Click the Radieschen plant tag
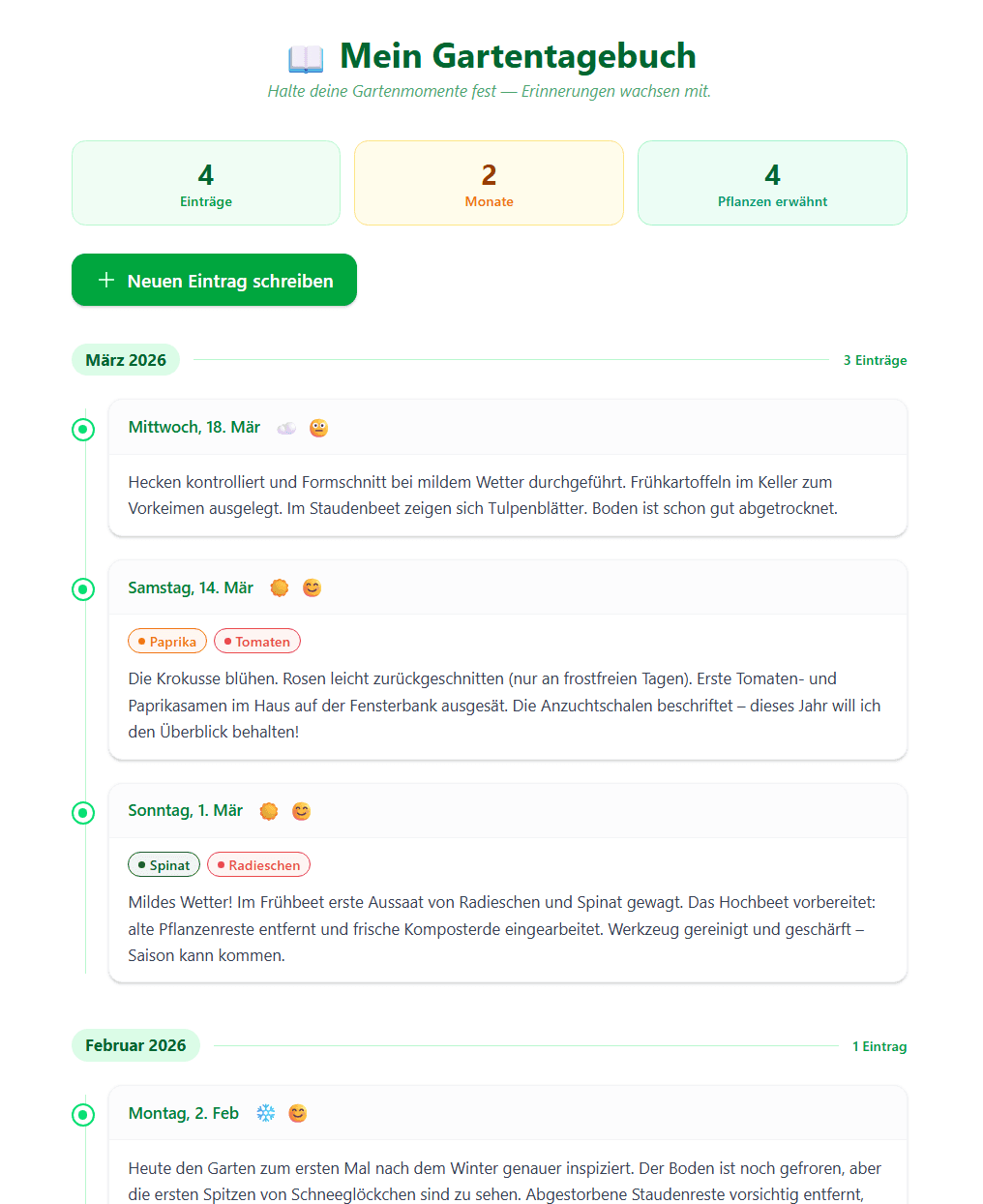The height and width of the screenshot is (1204, 983). [x=258, y=865]
